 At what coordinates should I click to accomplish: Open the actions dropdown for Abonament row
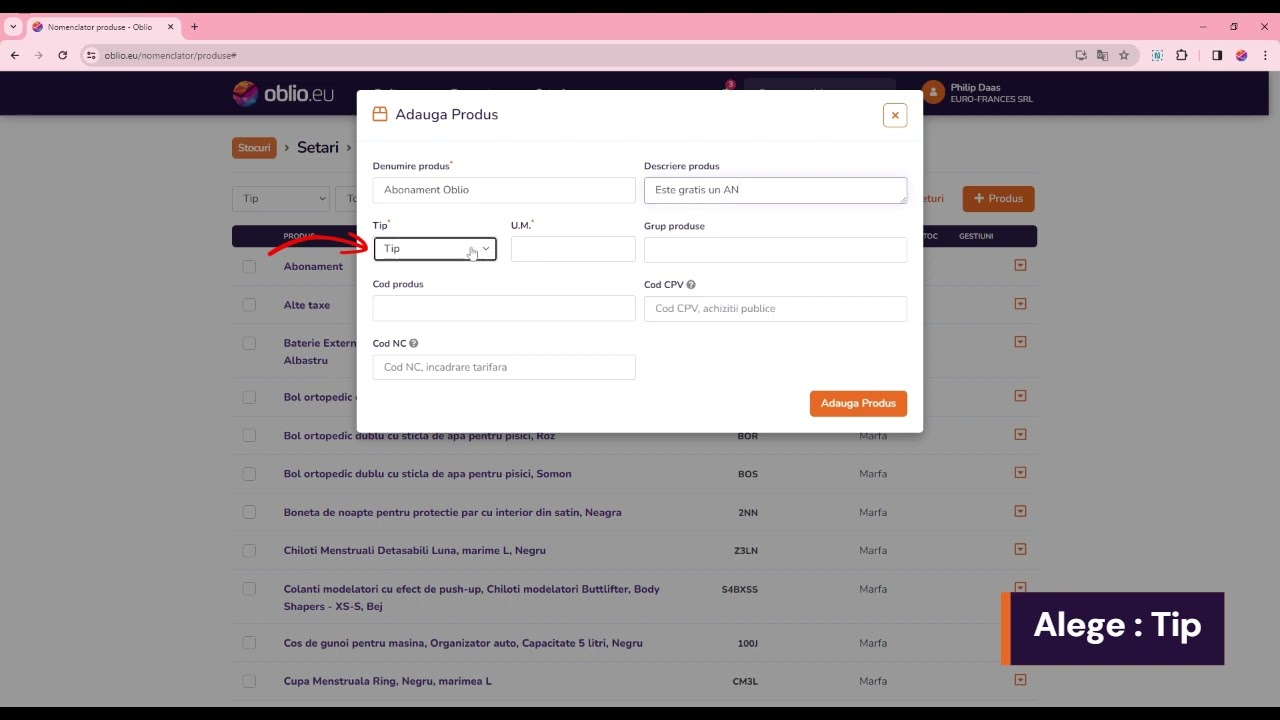point(1020,265)
